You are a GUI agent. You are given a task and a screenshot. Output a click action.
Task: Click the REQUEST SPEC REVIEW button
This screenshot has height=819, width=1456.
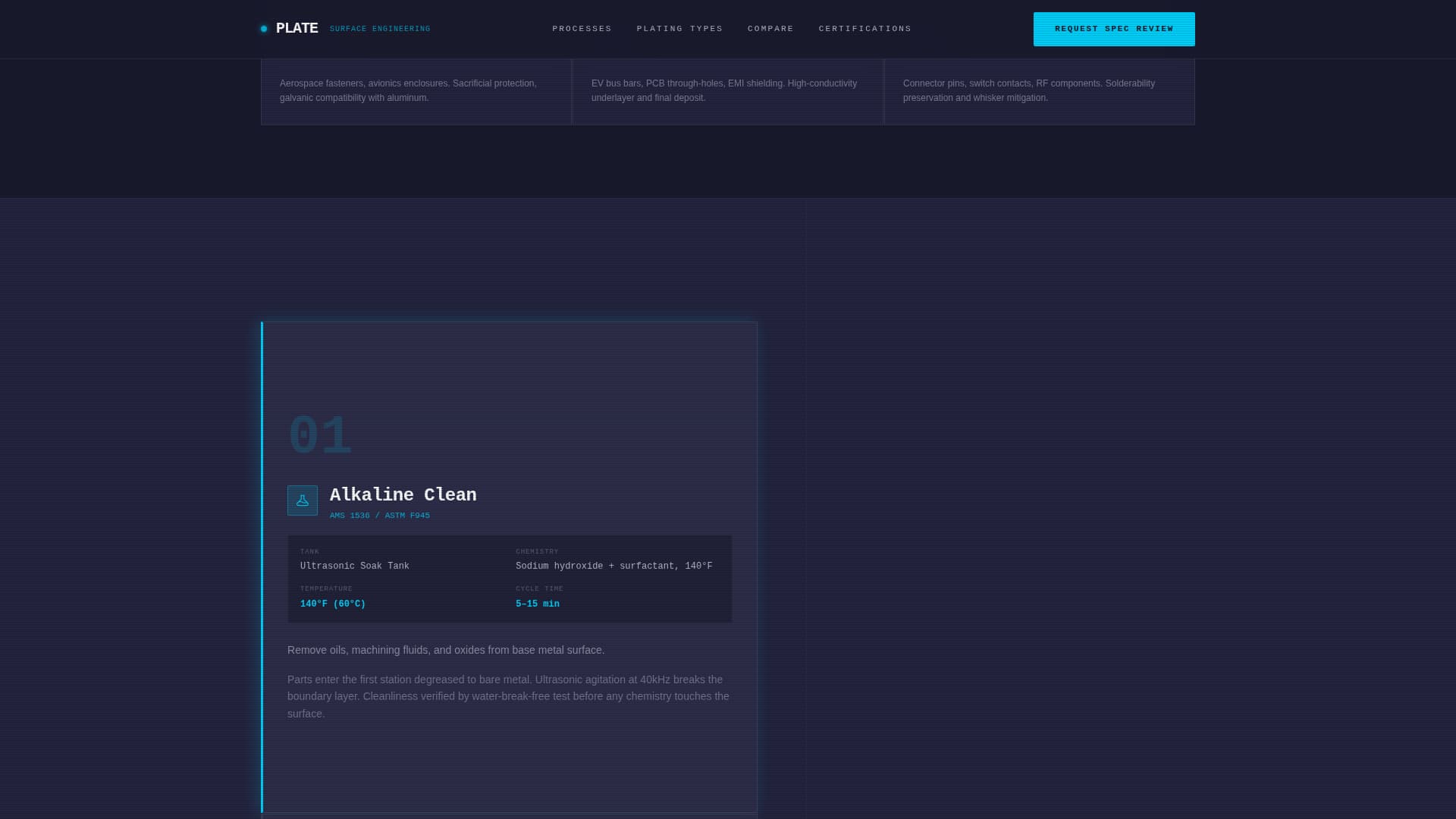click(1114, 29)
